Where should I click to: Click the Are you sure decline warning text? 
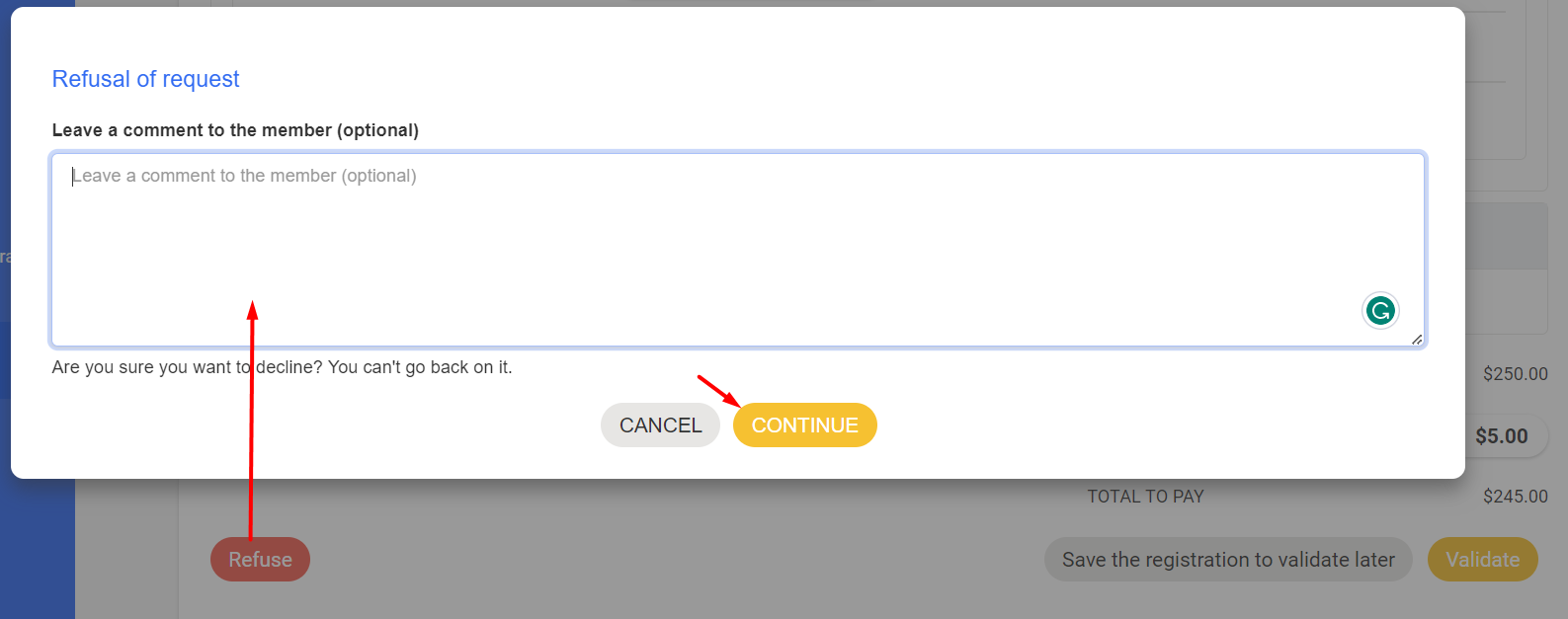click(282, 367)
